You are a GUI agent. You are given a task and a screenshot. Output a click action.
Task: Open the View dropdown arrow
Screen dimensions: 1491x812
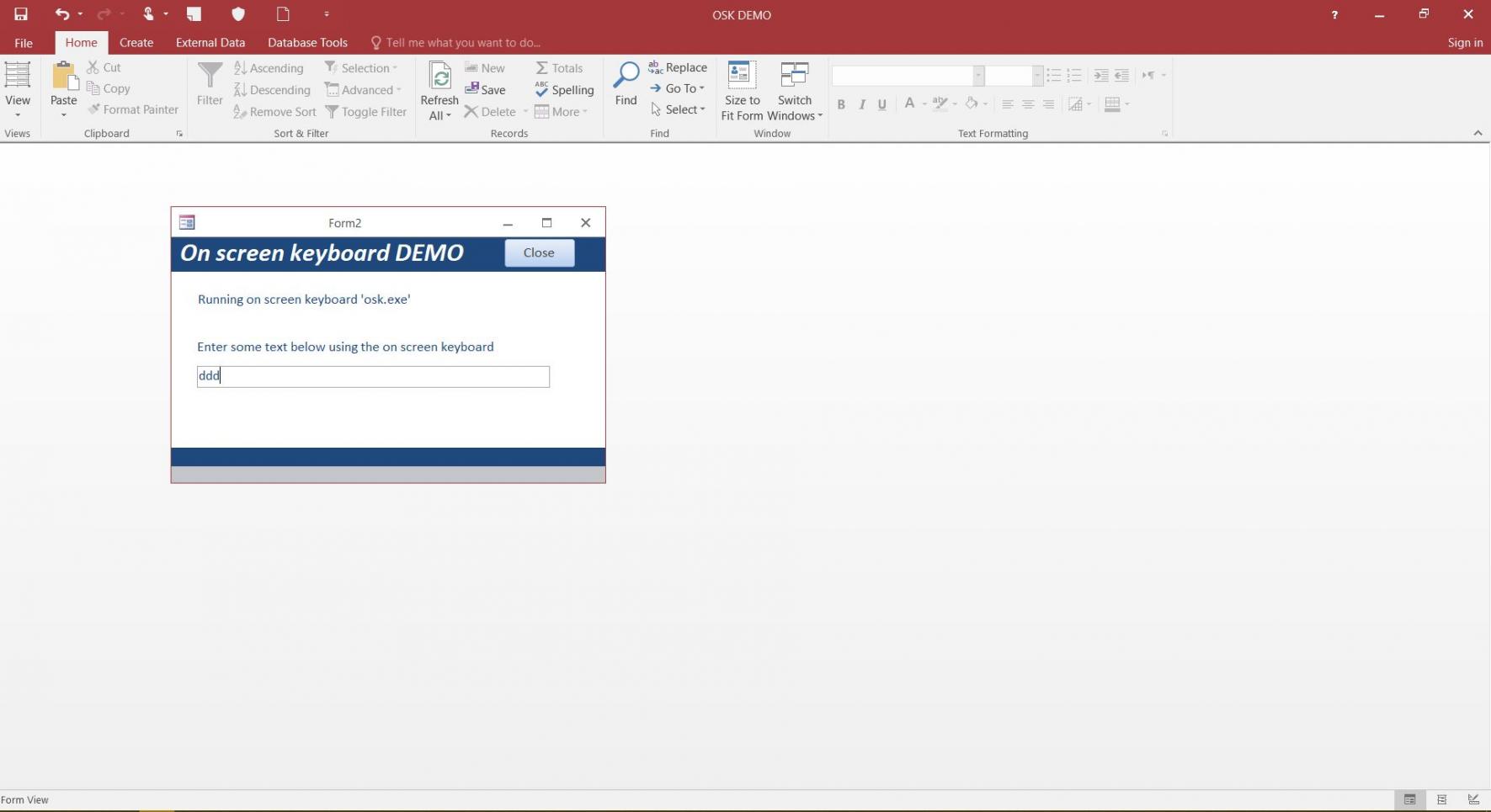click(x=18, y=114)
